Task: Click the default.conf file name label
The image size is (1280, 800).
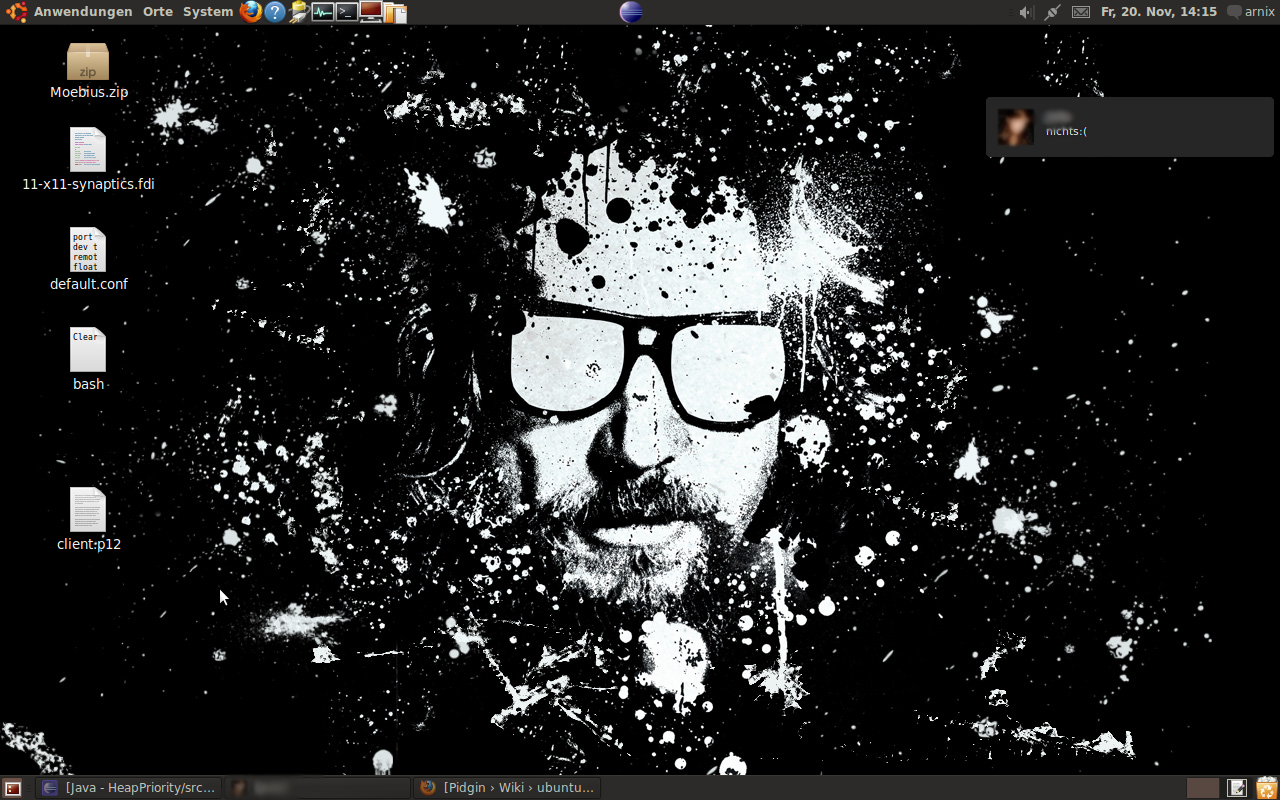Action: 89,284
